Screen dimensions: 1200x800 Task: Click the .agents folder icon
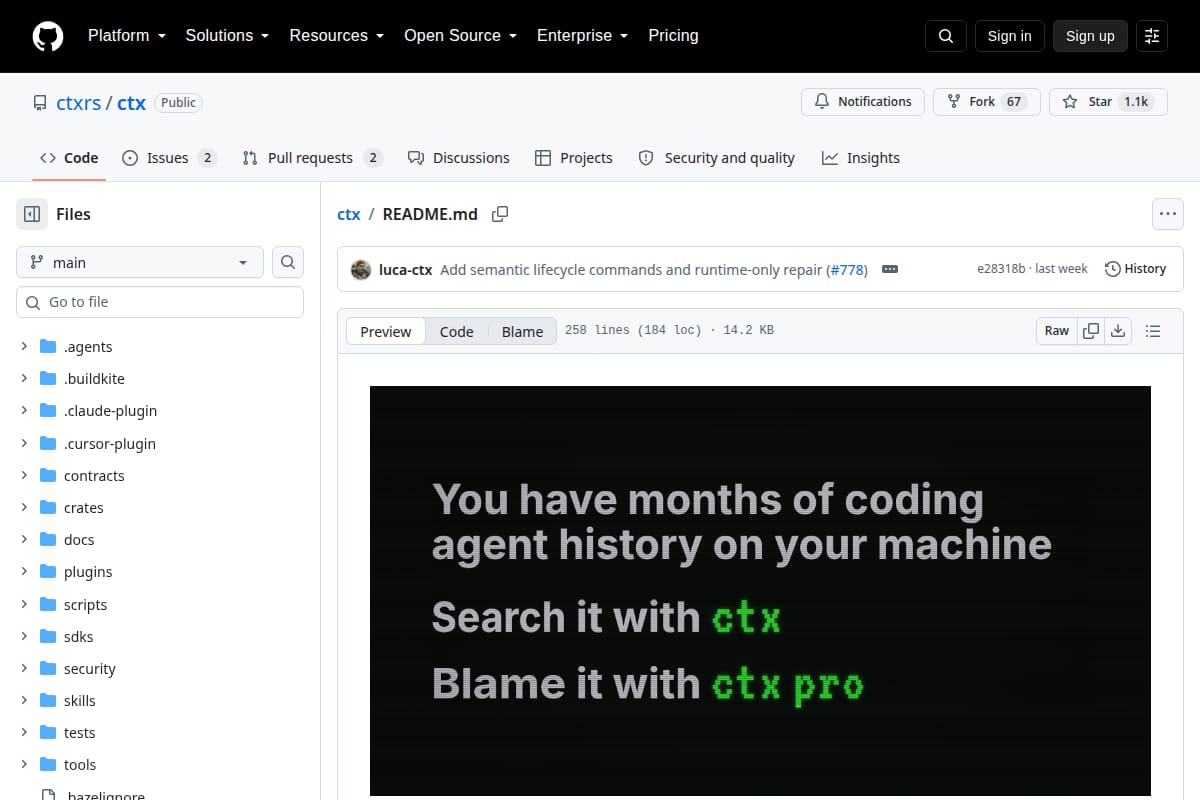point(48,347)
